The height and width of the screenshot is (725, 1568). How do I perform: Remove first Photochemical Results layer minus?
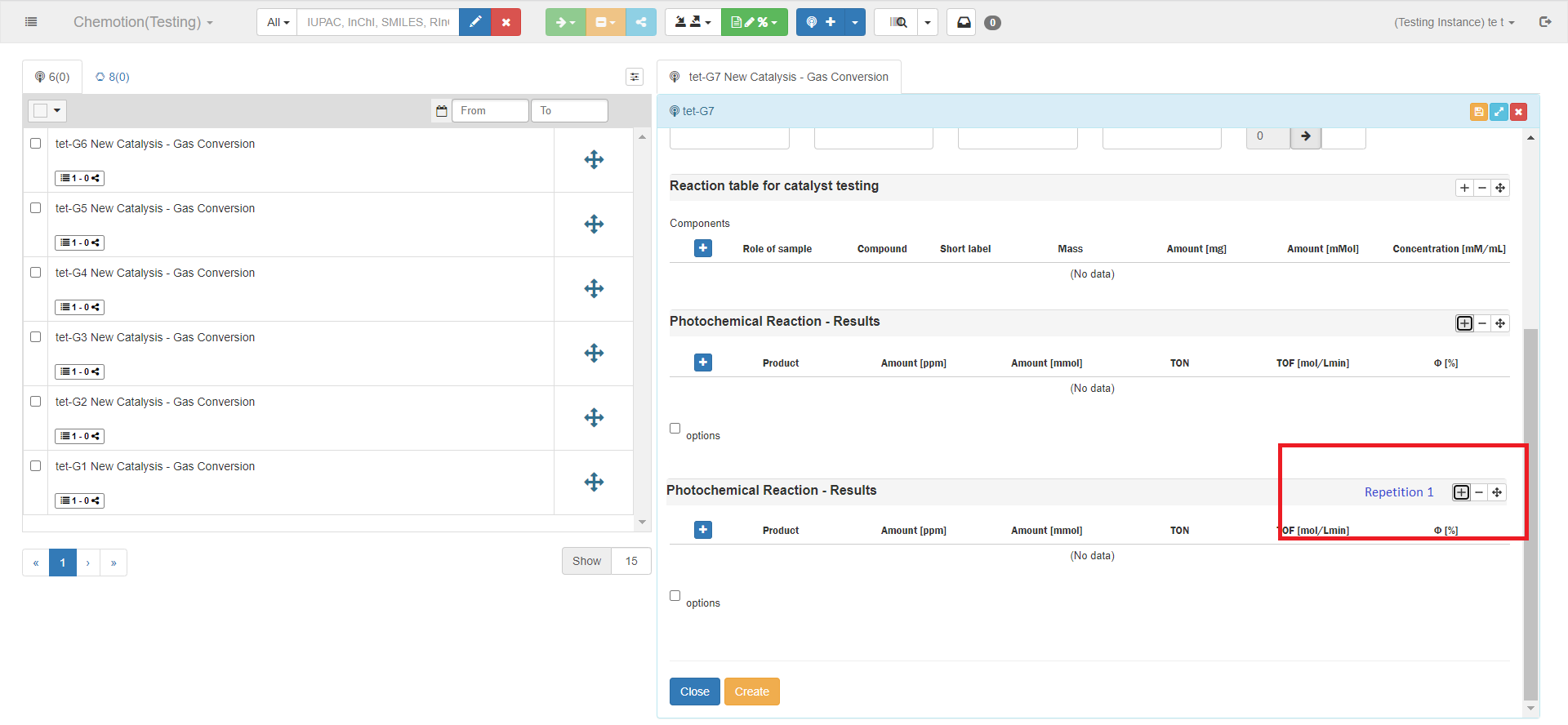point(1482,323)
